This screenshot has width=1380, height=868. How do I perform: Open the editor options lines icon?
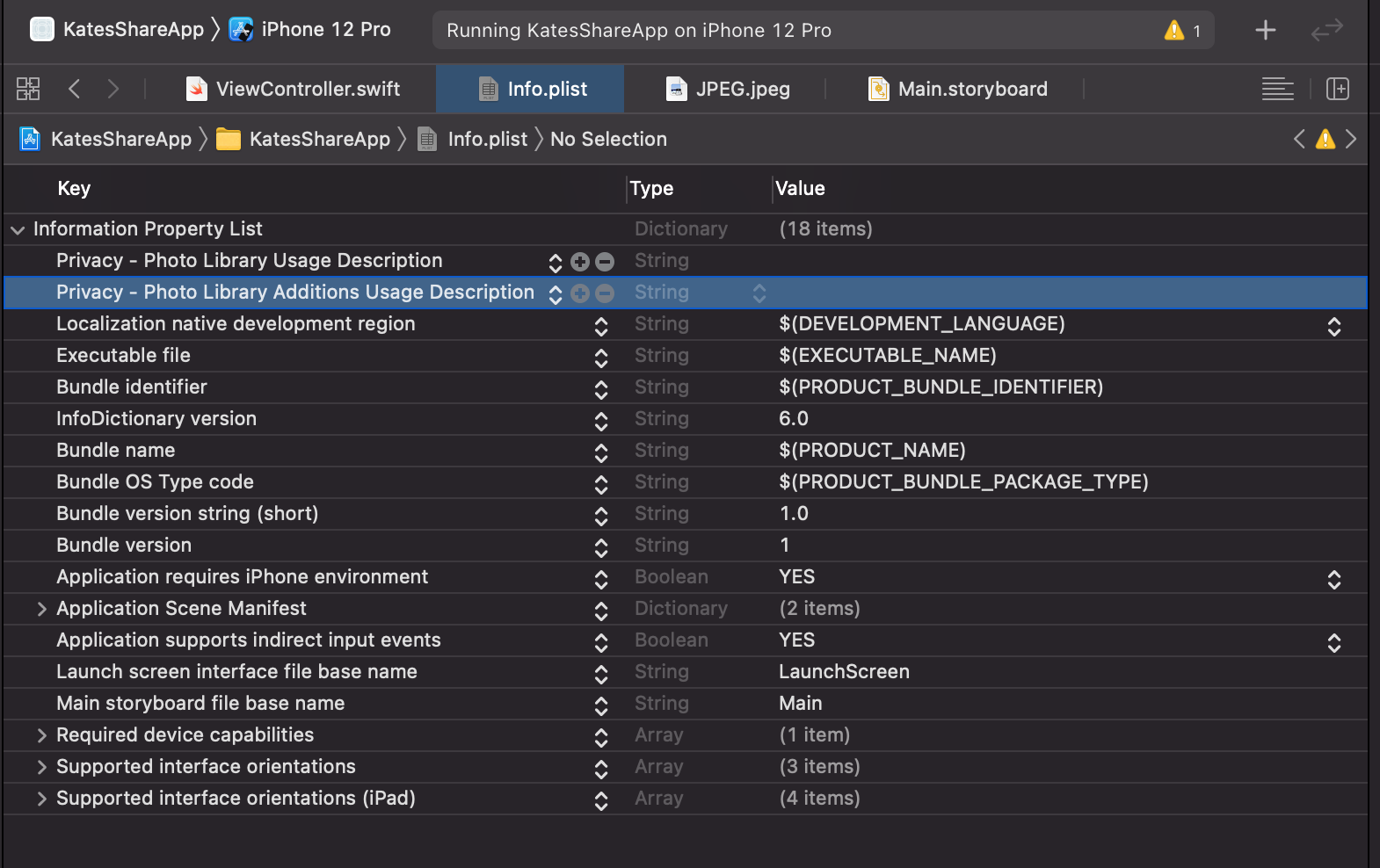pos(1278,89)
